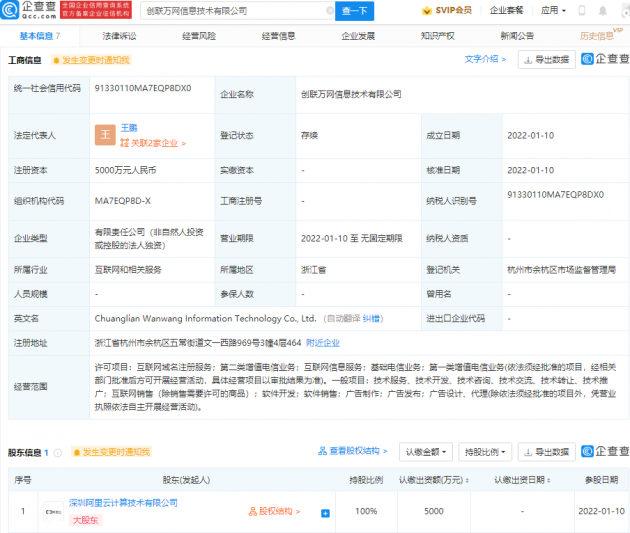Click the download icon in 股东信息 导出数据

[x=528, y=453]
